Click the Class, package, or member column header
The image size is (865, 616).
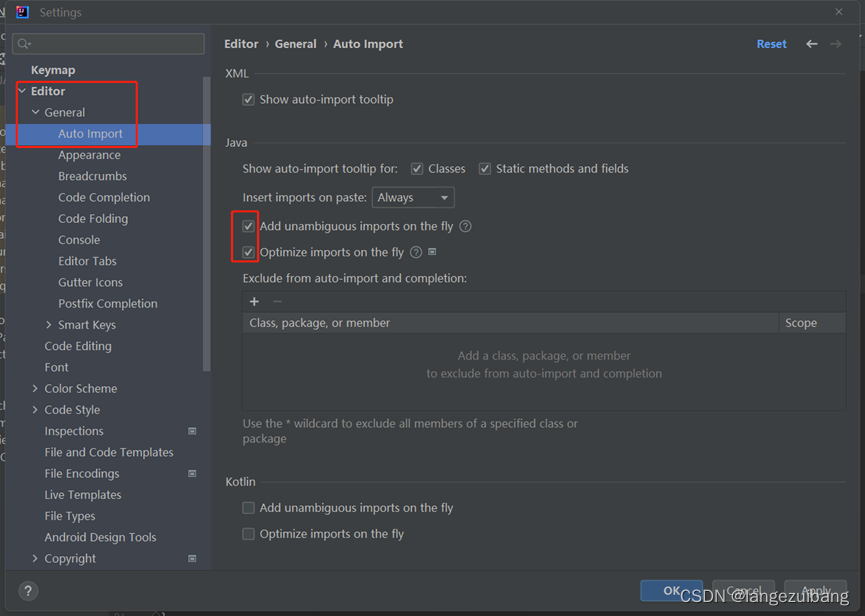pyautogui.click(x=510, y=323)
